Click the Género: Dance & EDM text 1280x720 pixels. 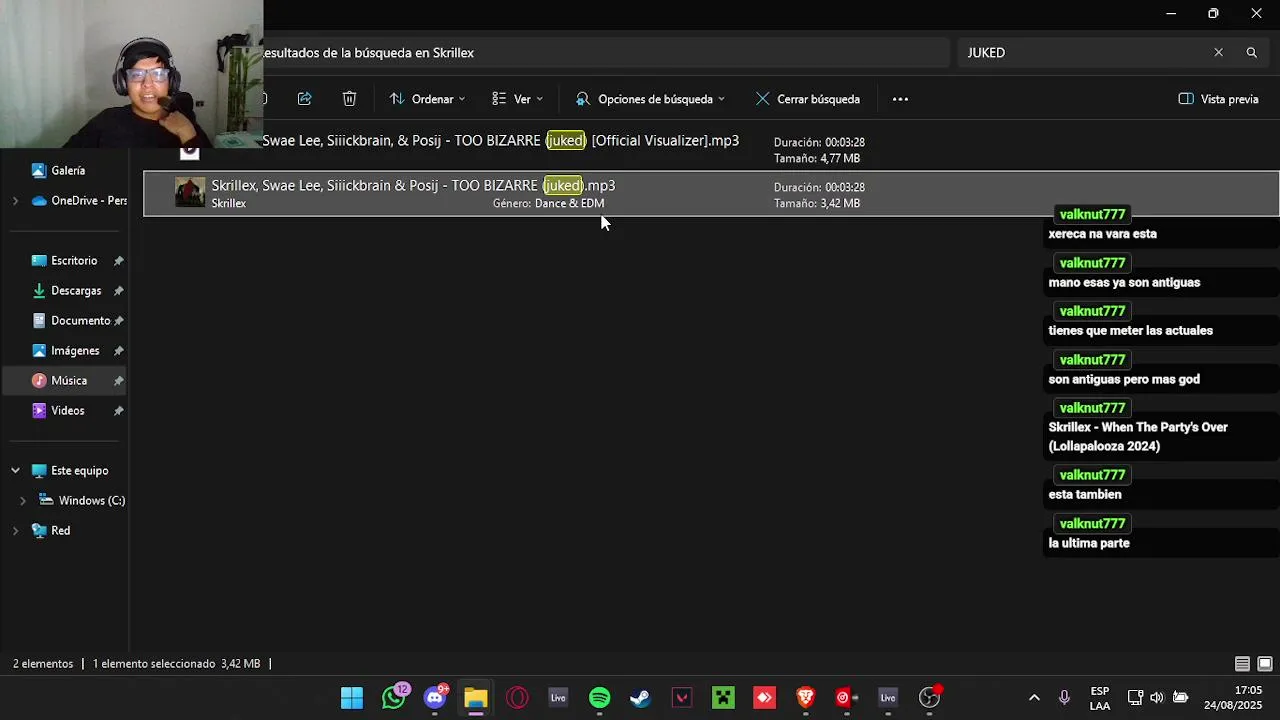548,203
